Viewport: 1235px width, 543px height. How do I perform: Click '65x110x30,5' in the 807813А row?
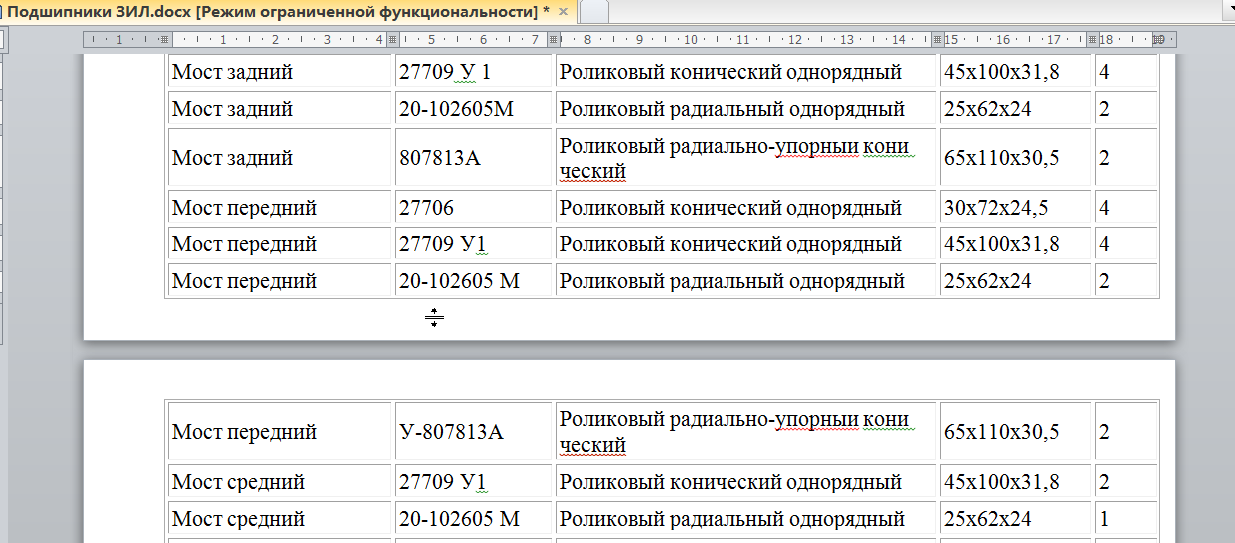coord(1001,158)
